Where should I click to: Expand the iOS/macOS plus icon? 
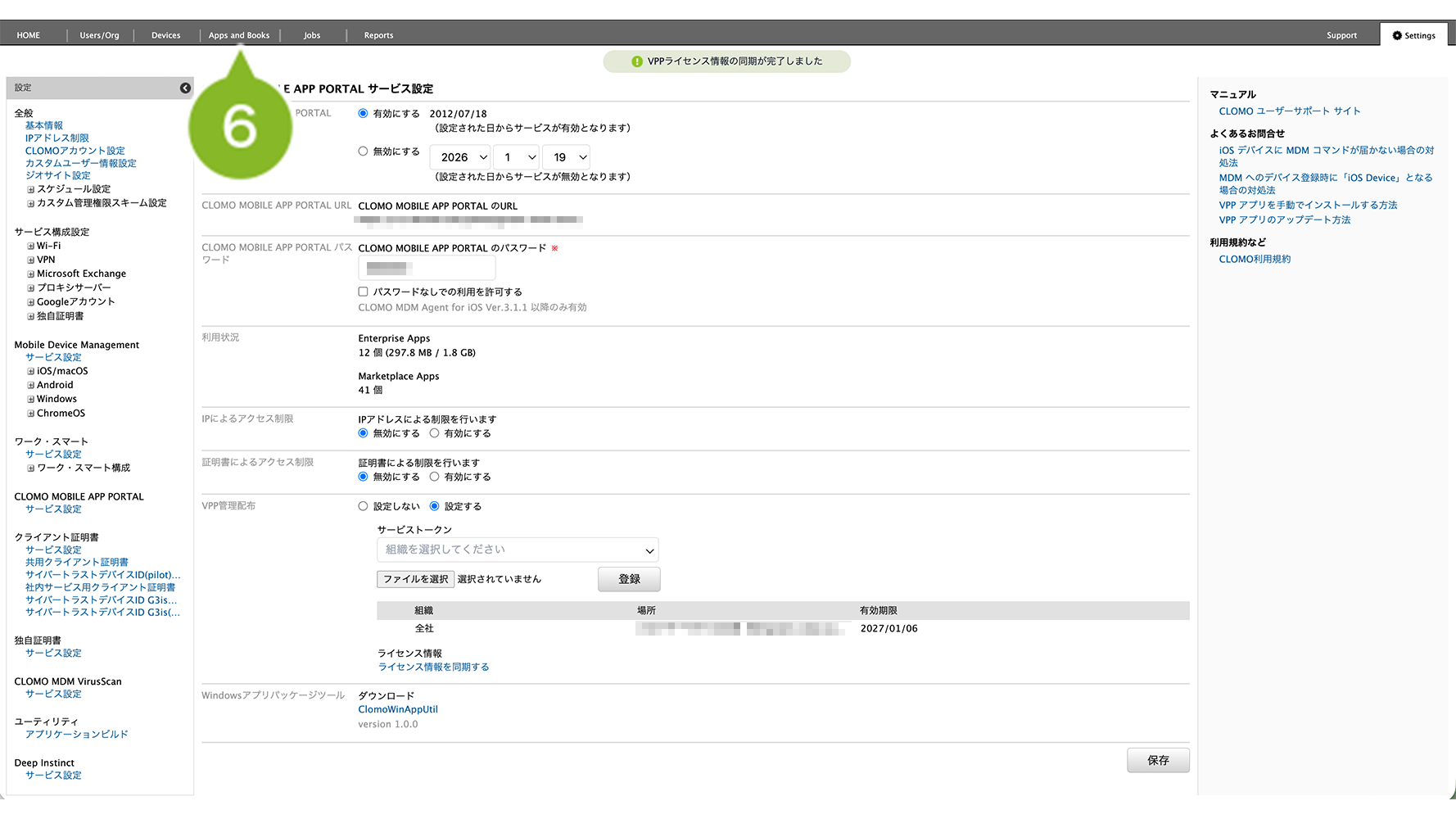[x=31, y=372]
